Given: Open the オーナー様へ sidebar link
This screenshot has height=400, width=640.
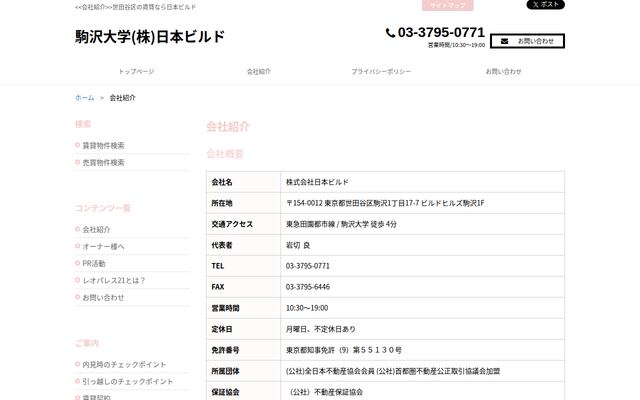Looking at the screenshot, I should click(103, 247).
